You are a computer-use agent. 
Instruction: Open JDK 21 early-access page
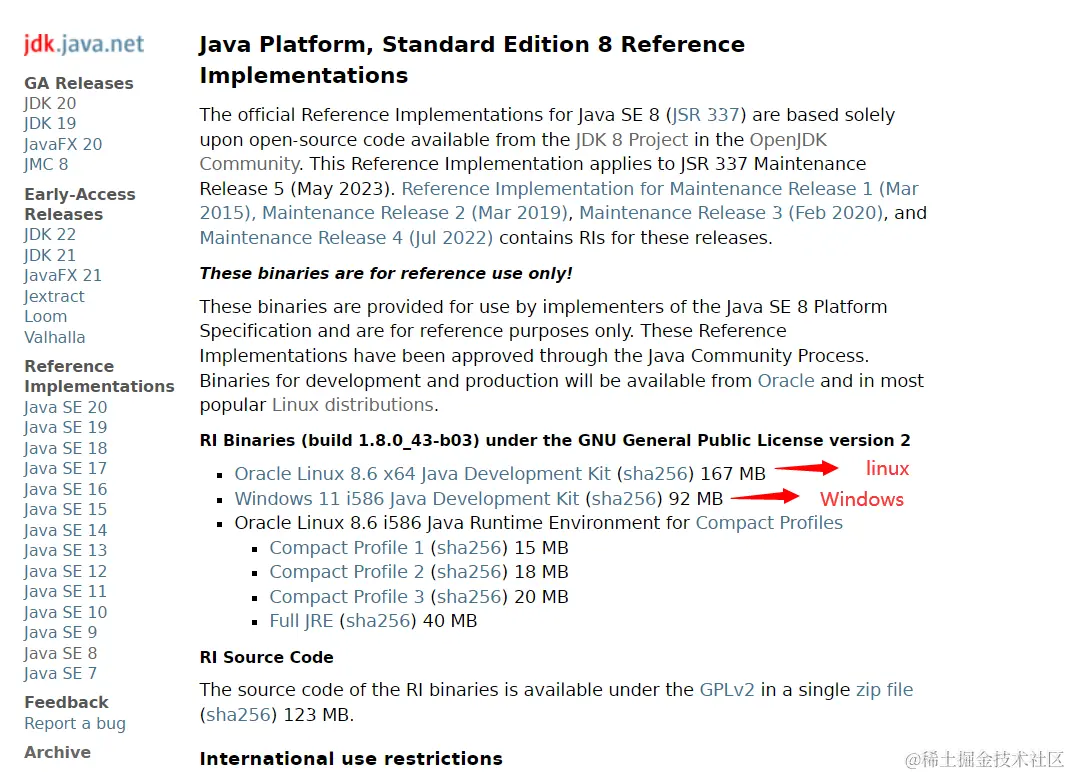tap(50, 255)
